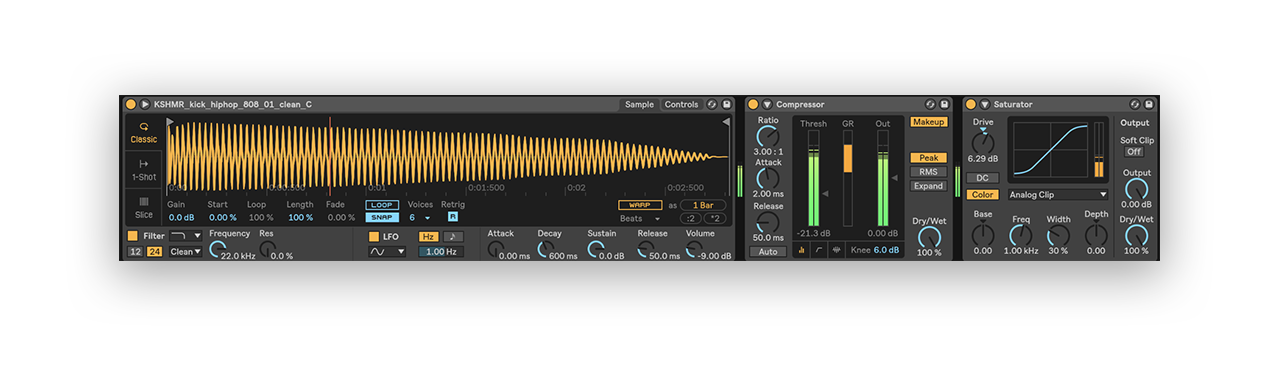Click the Compressor Dry/Wet knob

coord(929,237)
